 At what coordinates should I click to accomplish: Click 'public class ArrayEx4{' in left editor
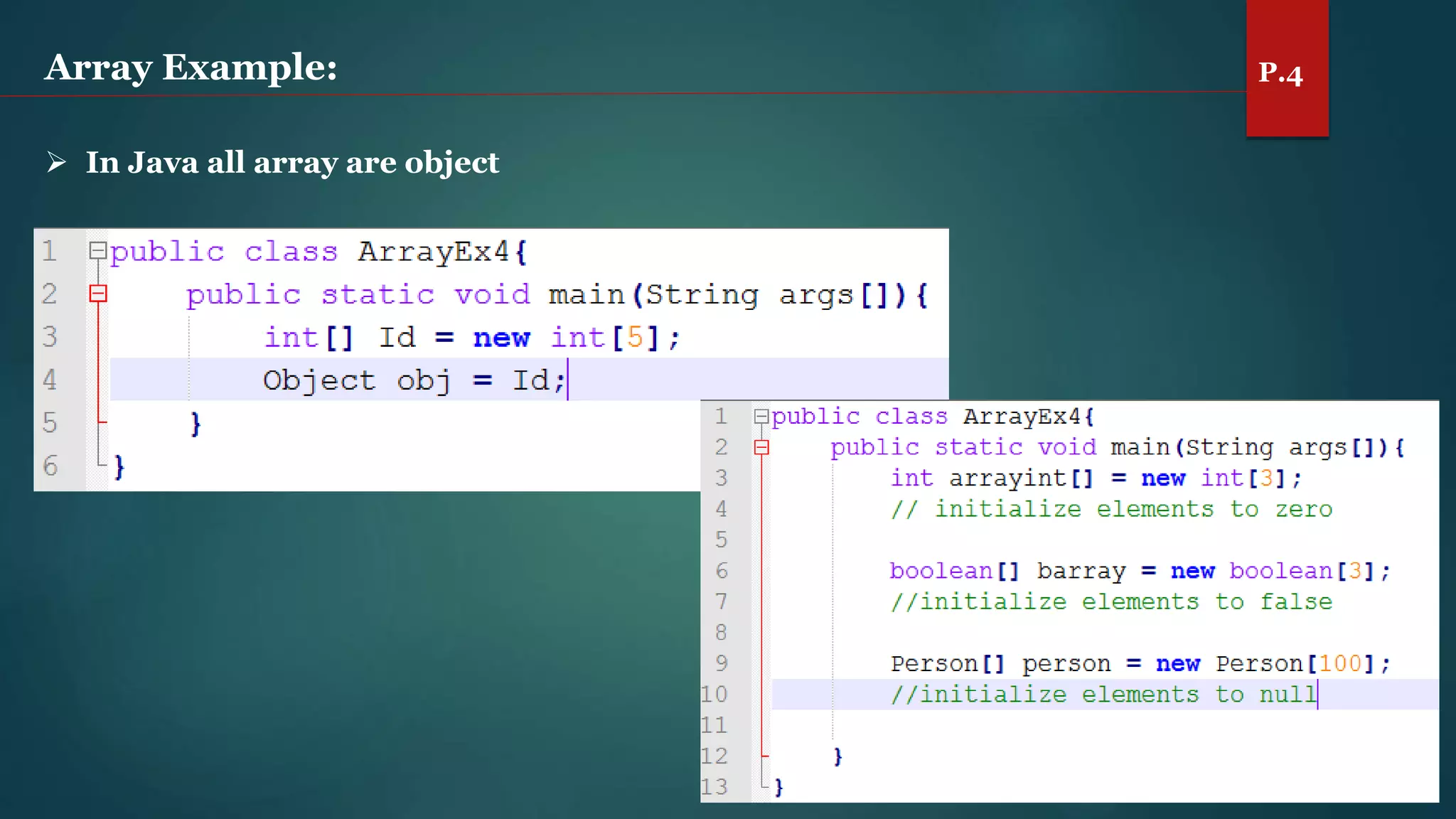[x=318, y=252]
